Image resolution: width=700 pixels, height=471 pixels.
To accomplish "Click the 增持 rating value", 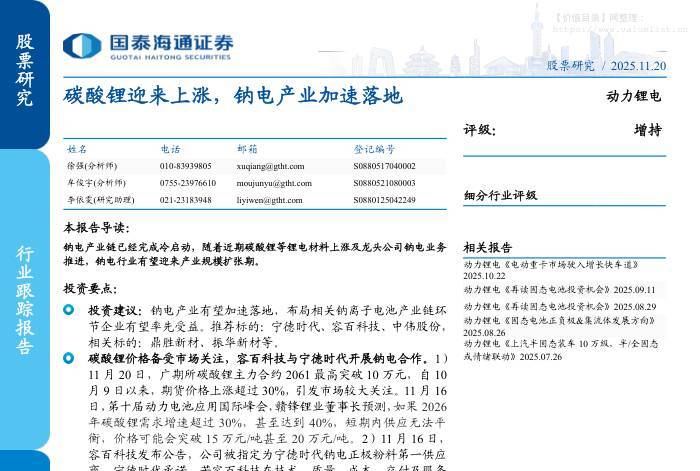I will click(x=648, y=130).
